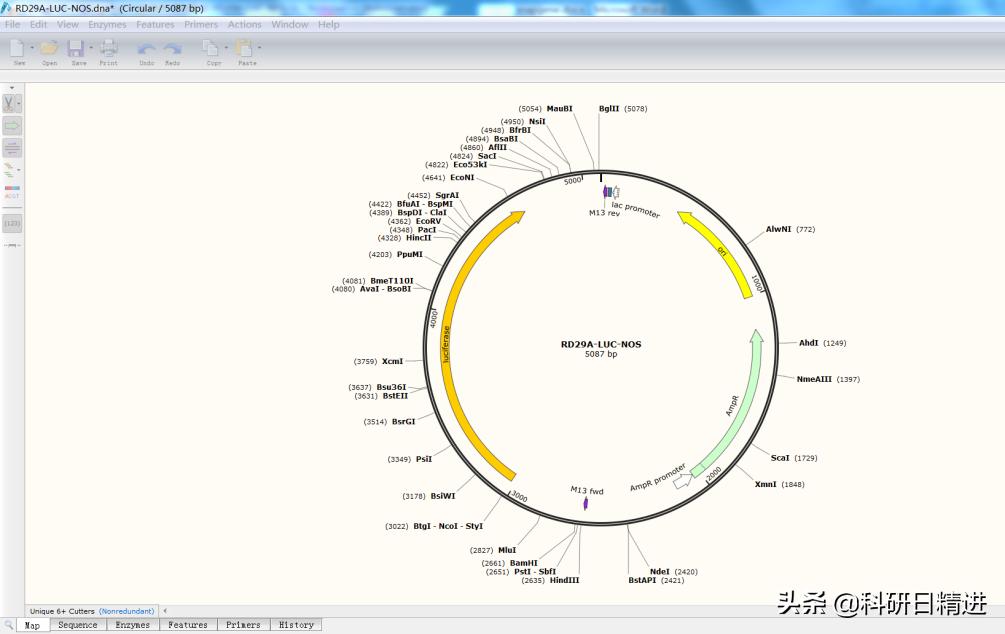Click the Undo toolbar icon
The image size is (1005, 634).
tap(146, 47)
